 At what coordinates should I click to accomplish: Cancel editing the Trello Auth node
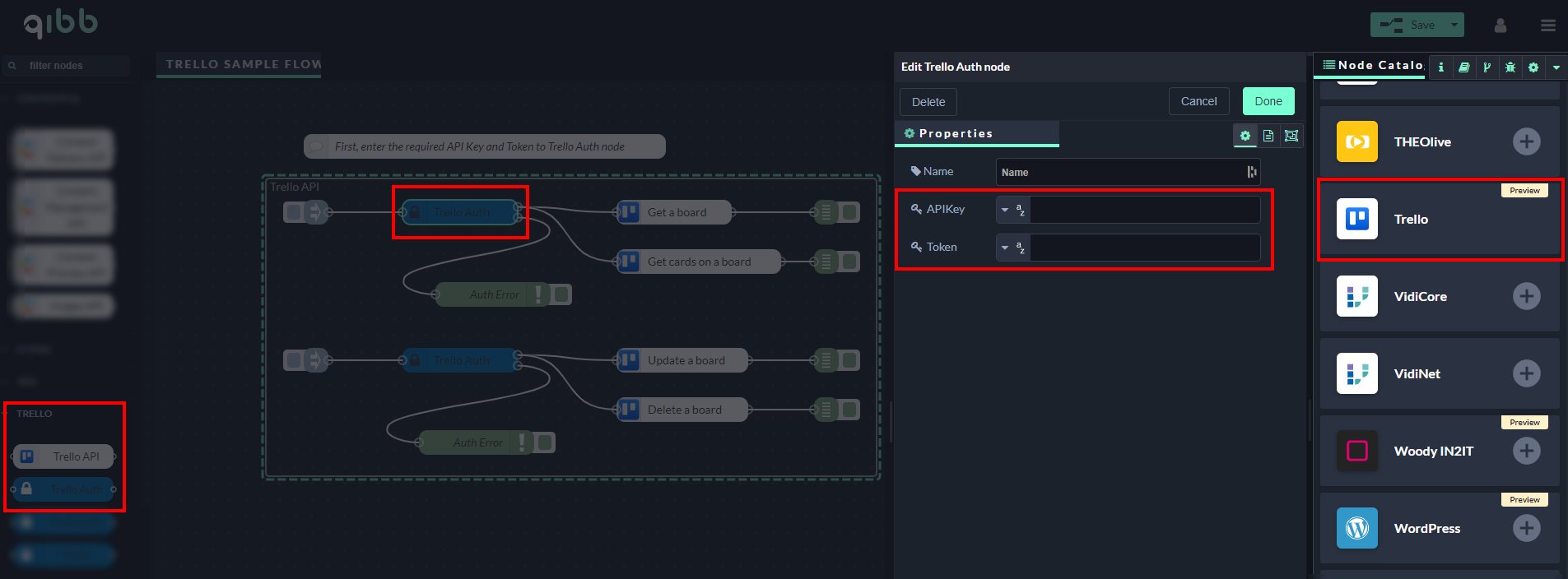pyautogui.click(x=1198, y=101)
